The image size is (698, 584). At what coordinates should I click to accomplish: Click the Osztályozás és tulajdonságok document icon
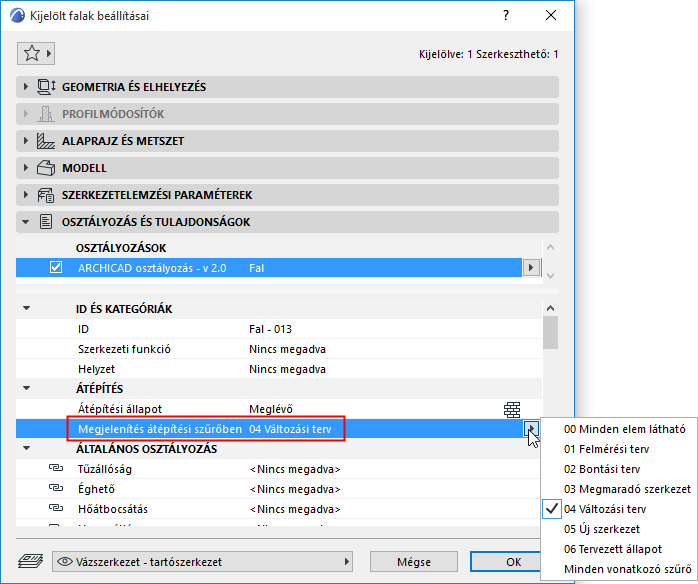click(46, 222)
